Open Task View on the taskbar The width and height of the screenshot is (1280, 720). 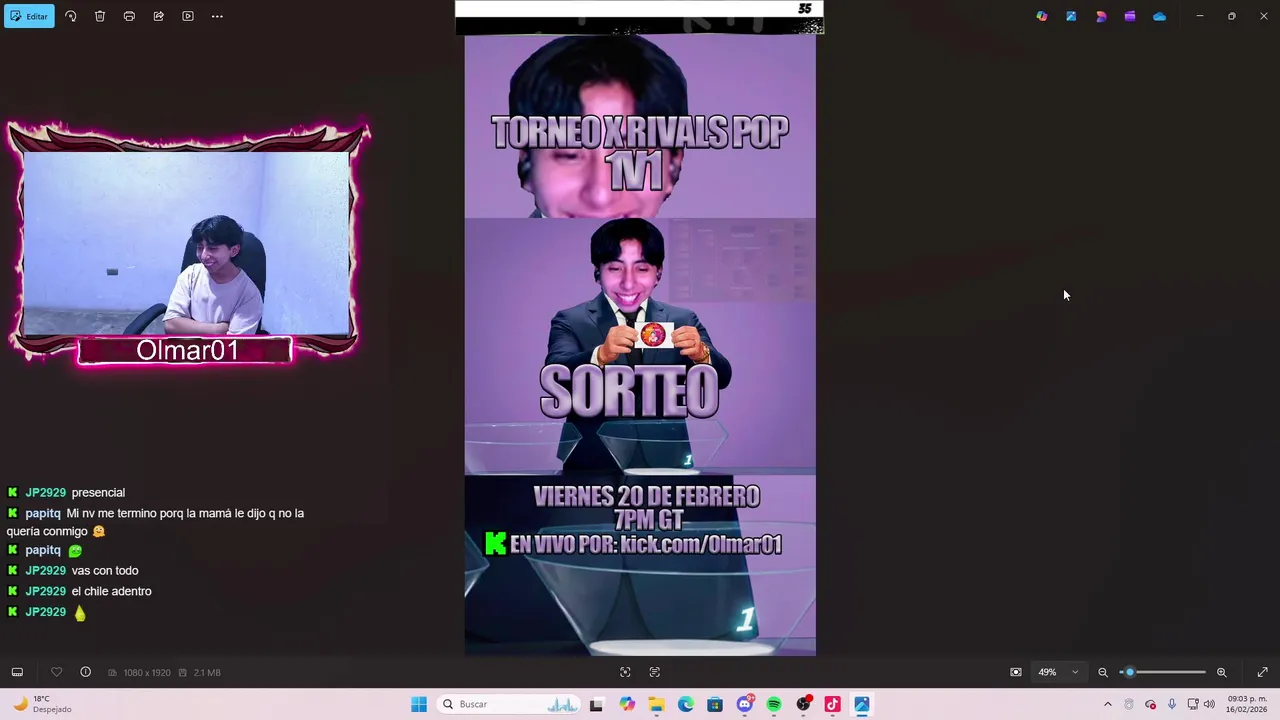[597, 704]
